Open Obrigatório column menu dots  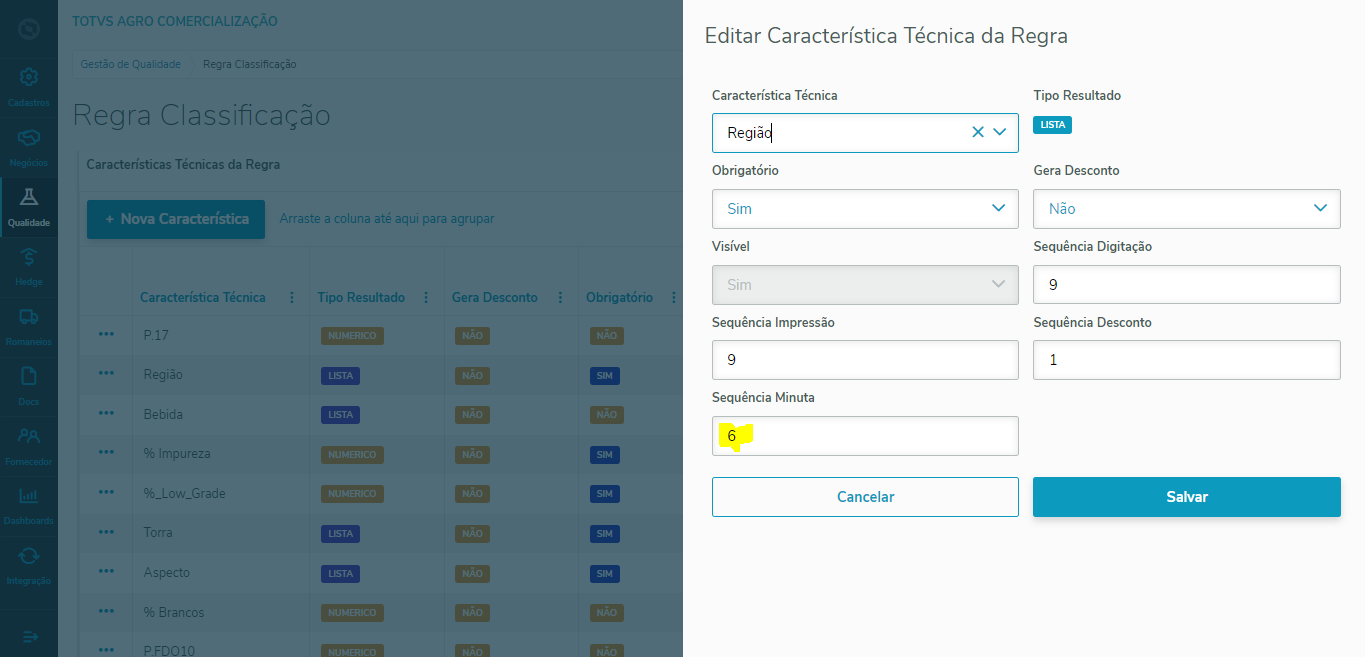[x=674, y=297]
